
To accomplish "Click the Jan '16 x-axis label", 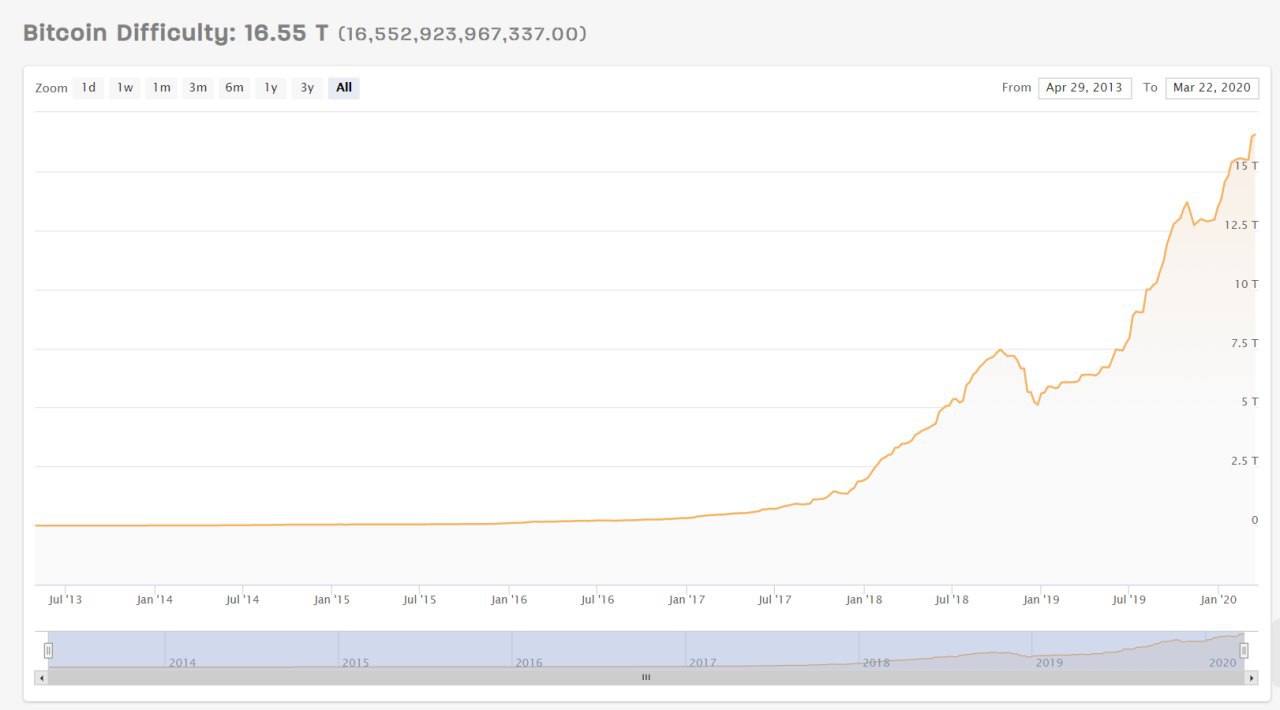I will click(x=508, y=600).
